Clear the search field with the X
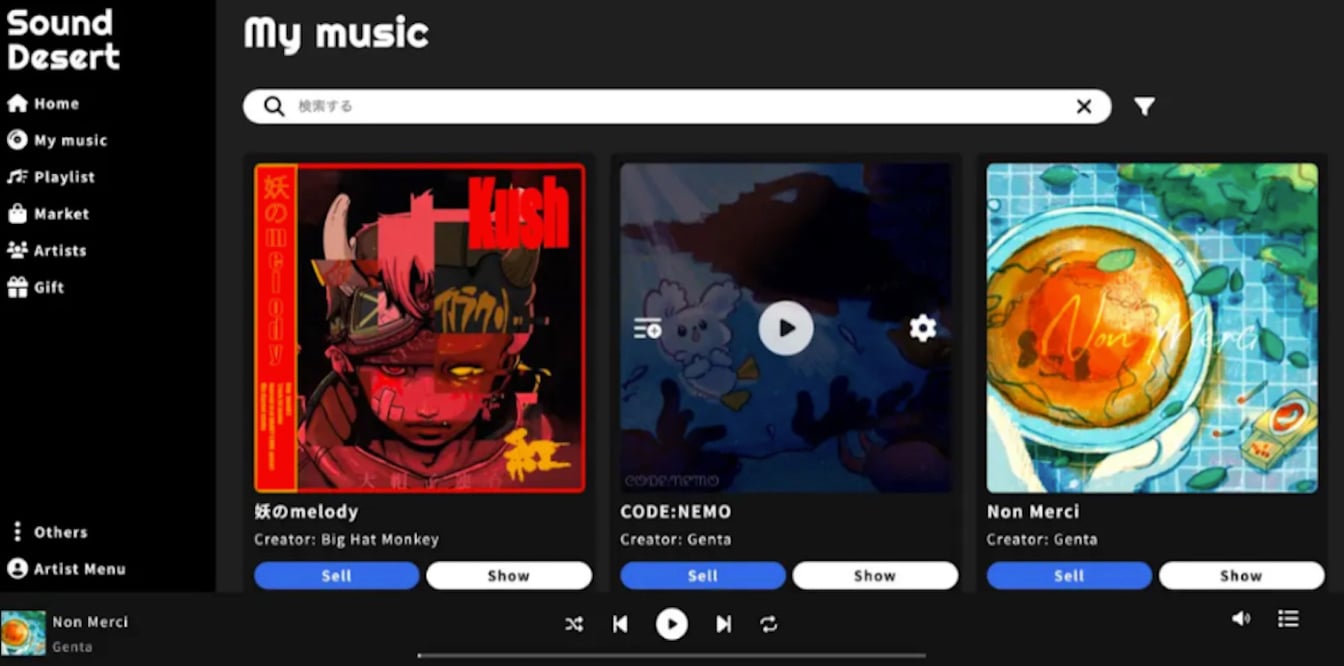The image size is (1344, 666). pyautogui.click(x=1084, y=106)
